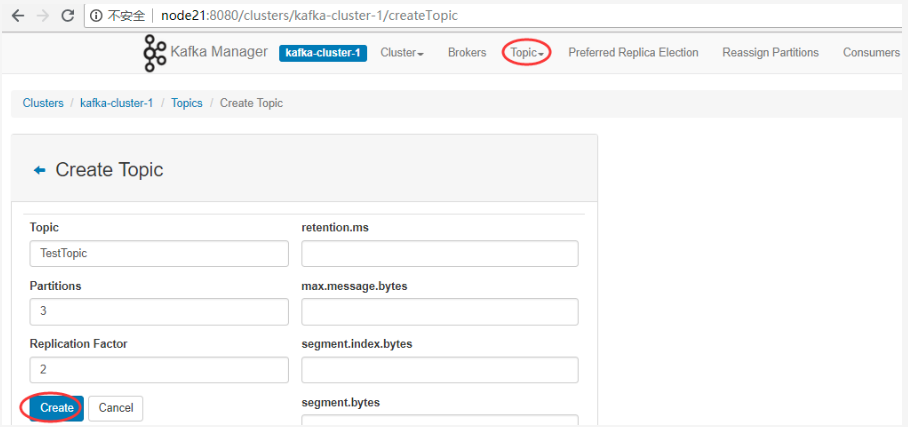Focus the Topic name input field
Image resolution: width=908 pixels, height=427 pixels.
click(x=159, y=254)
